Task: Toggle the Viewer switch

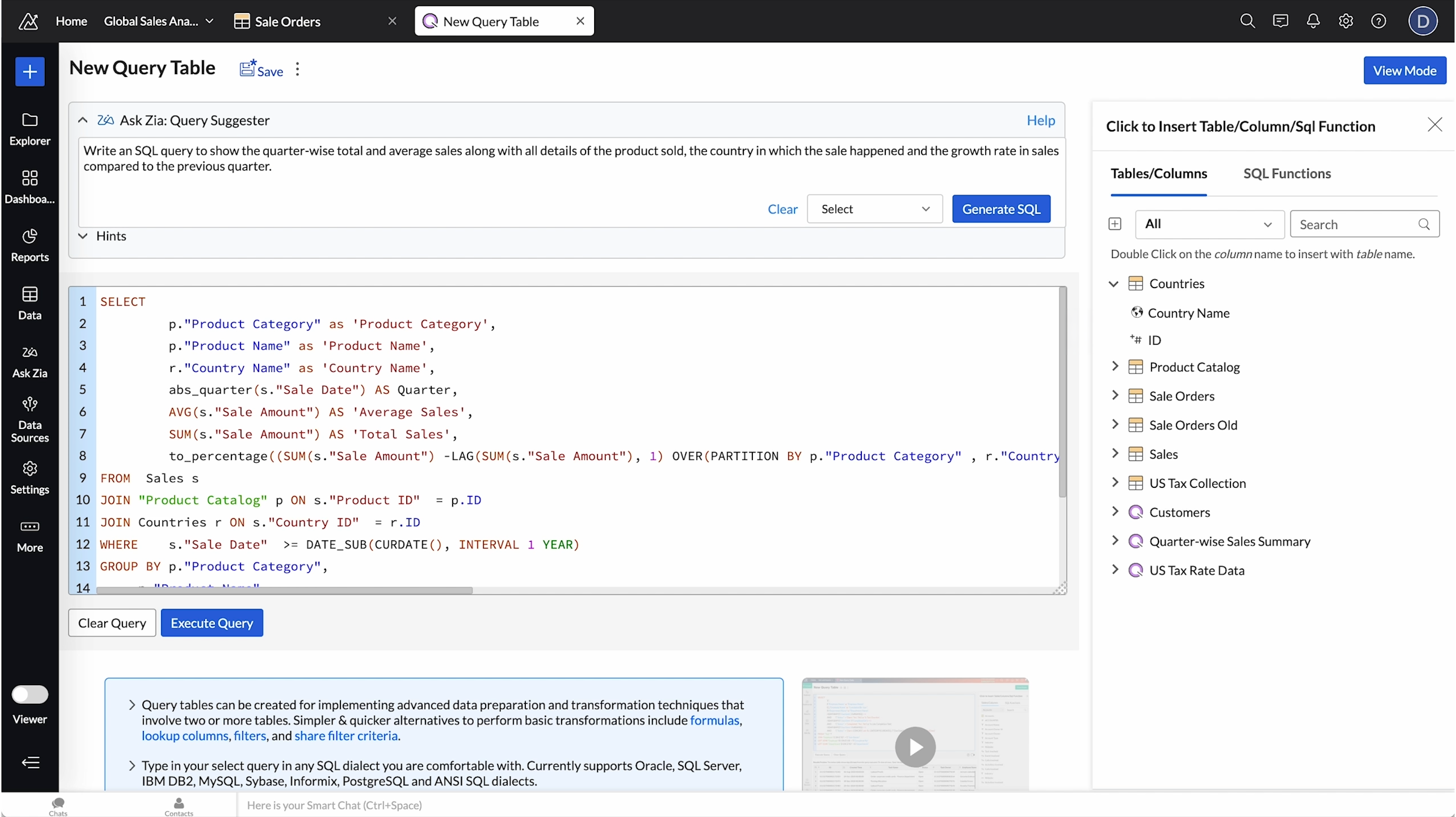Action: (29, 694)
